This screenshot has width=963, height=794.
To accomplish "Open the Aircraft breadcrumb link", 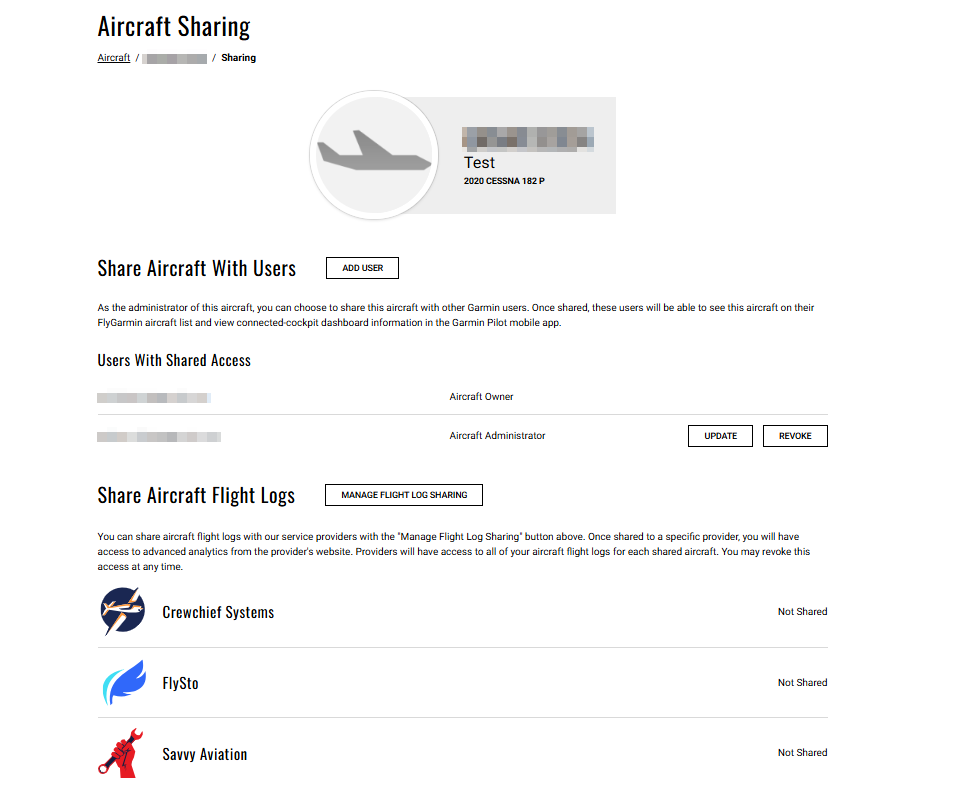I will 114,58.
